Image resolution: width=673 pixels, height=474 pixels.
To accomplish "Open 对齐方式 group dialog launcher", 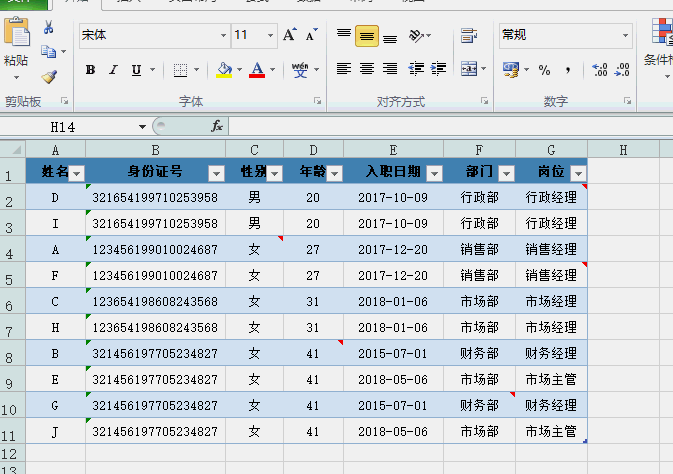I will click(x=485, y=101).
